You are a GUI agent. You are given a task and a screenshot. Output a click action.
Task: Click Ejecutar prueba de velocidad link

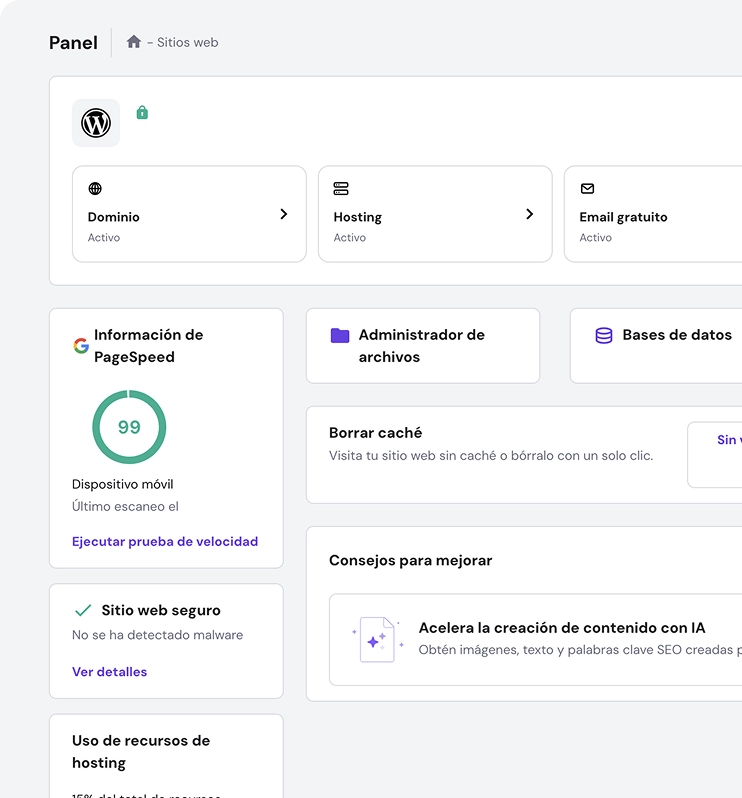point(165,542)
